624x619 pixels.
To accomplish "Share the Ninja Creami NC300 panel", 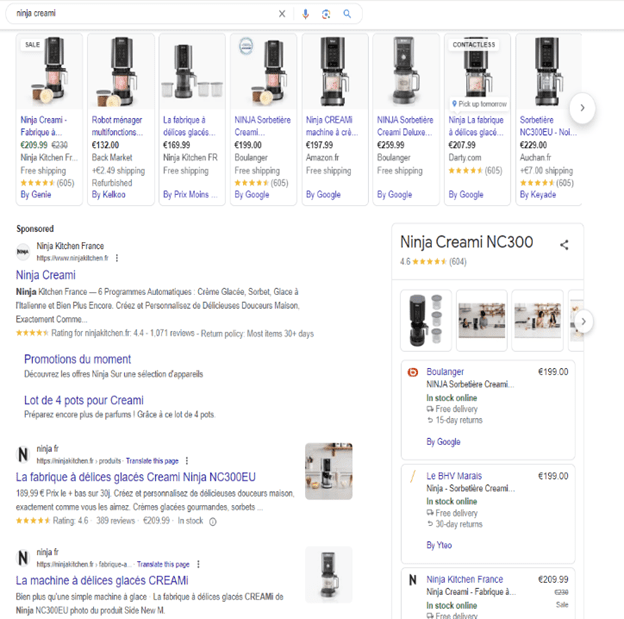I will click(x=564, y=245).
